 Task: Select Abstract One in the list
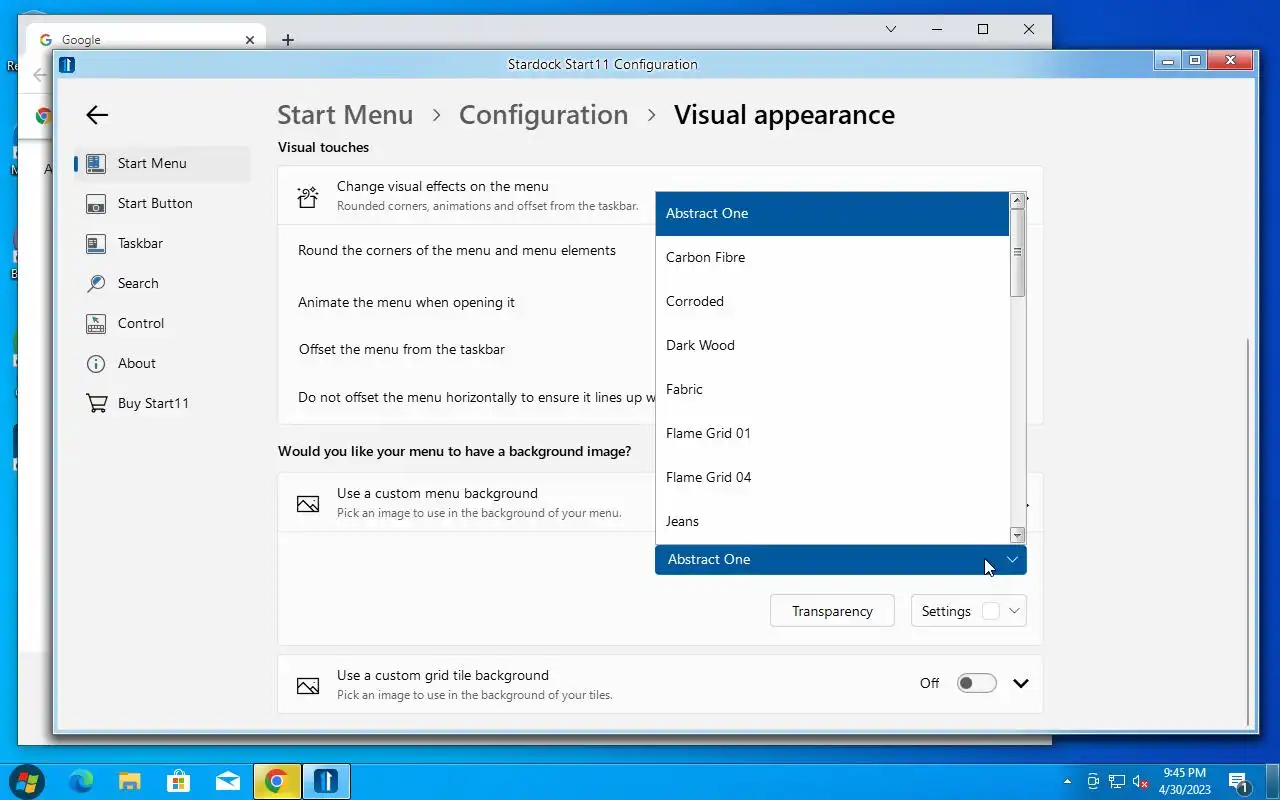[832, 213]
